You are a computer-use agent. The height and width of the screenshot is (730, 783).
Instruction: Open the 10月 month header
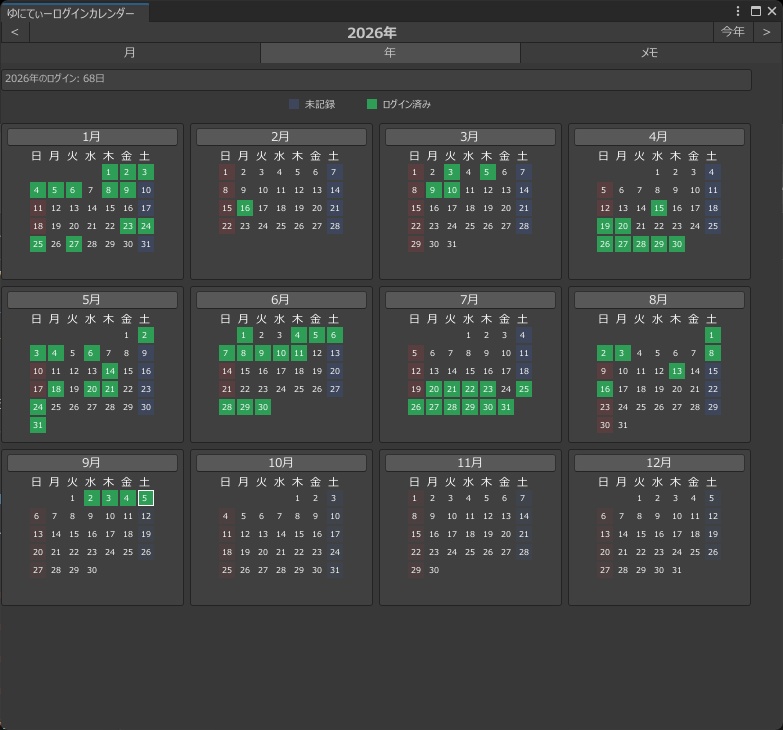pyautogui.click(x=281, y=463)
